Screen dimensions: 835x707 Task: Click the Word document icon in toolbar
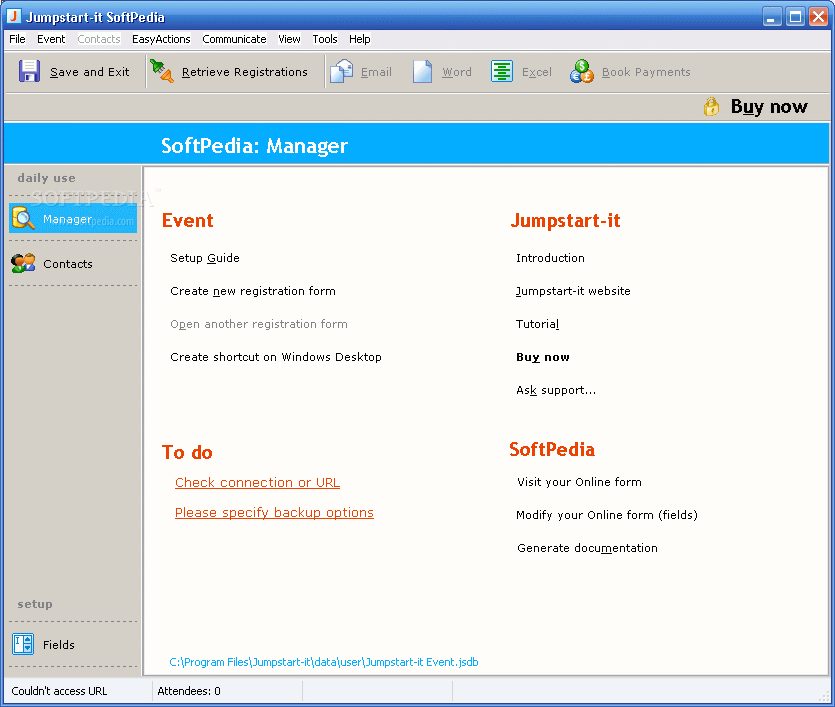click(422, 71)
